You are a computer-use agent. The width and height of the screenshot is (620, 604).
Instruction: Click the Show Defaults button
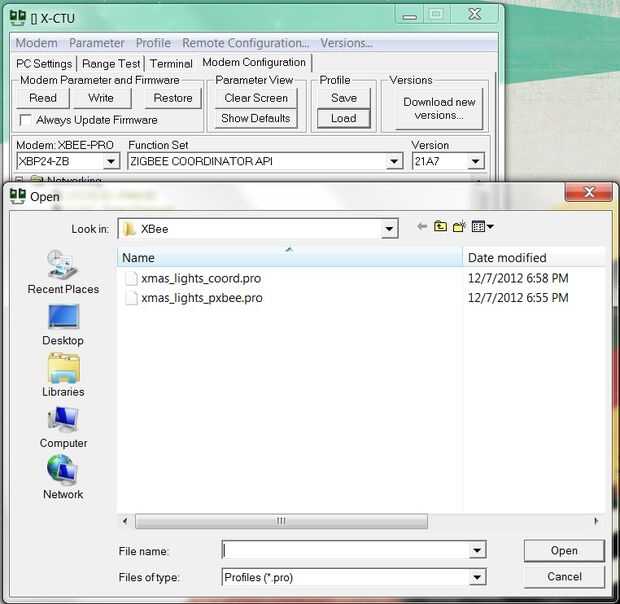tap(256, 118)
